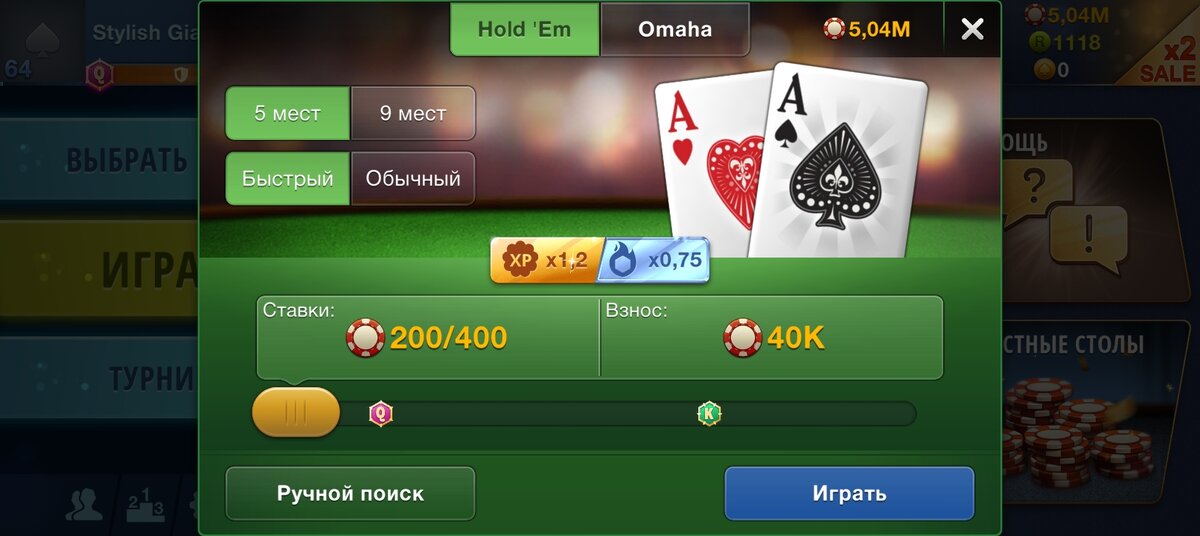Select 5 мест table size

click(x=288, y=113)
